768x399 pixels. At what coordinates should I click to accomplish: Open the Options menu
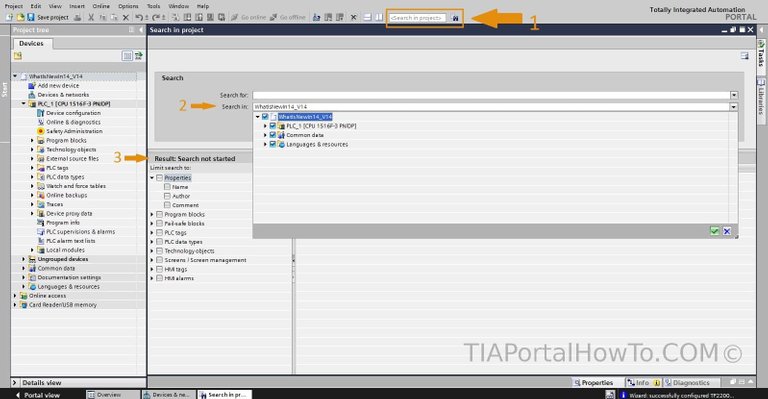[128, 6]
